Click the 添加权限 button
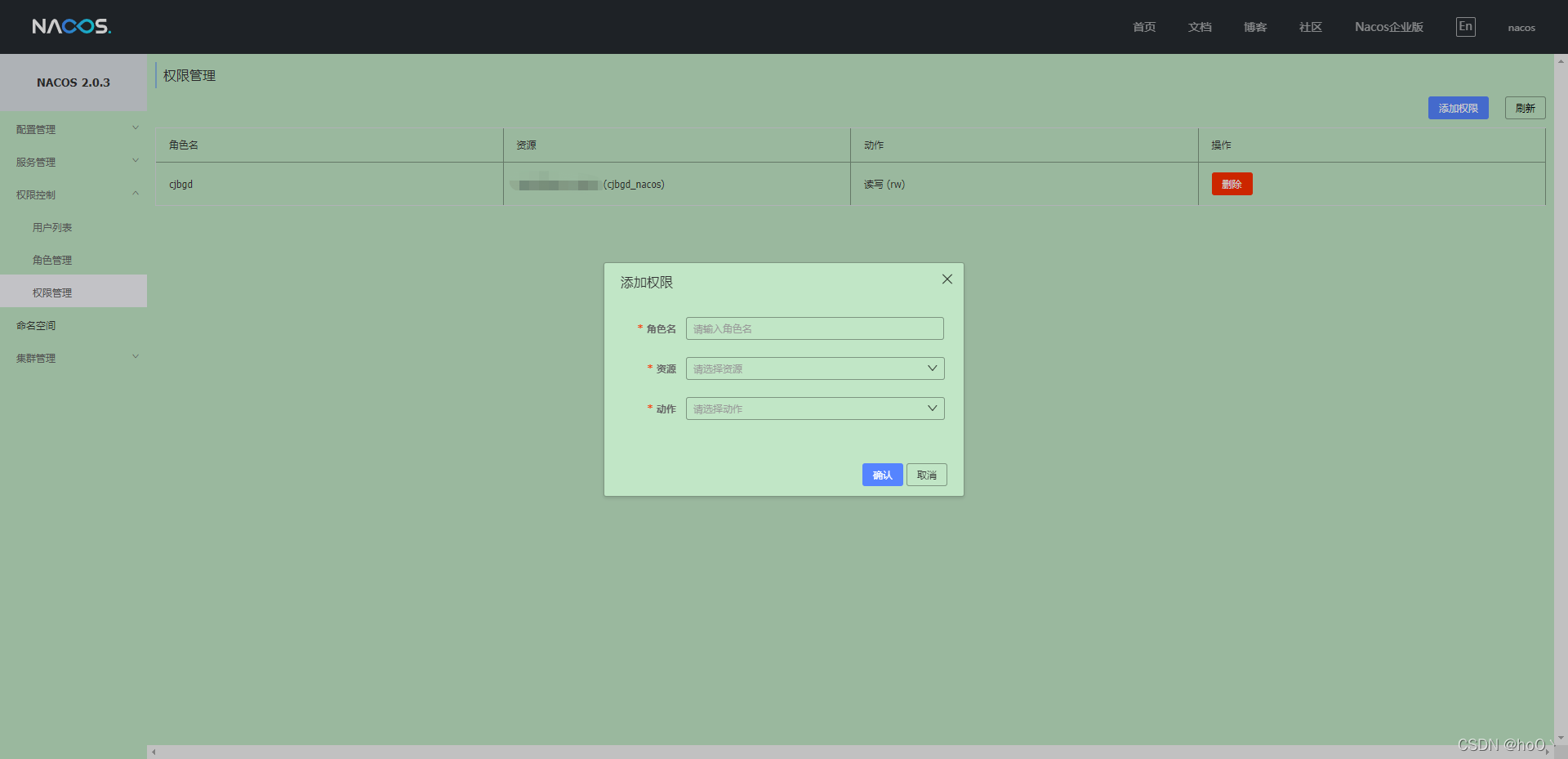 [1459, 108]
